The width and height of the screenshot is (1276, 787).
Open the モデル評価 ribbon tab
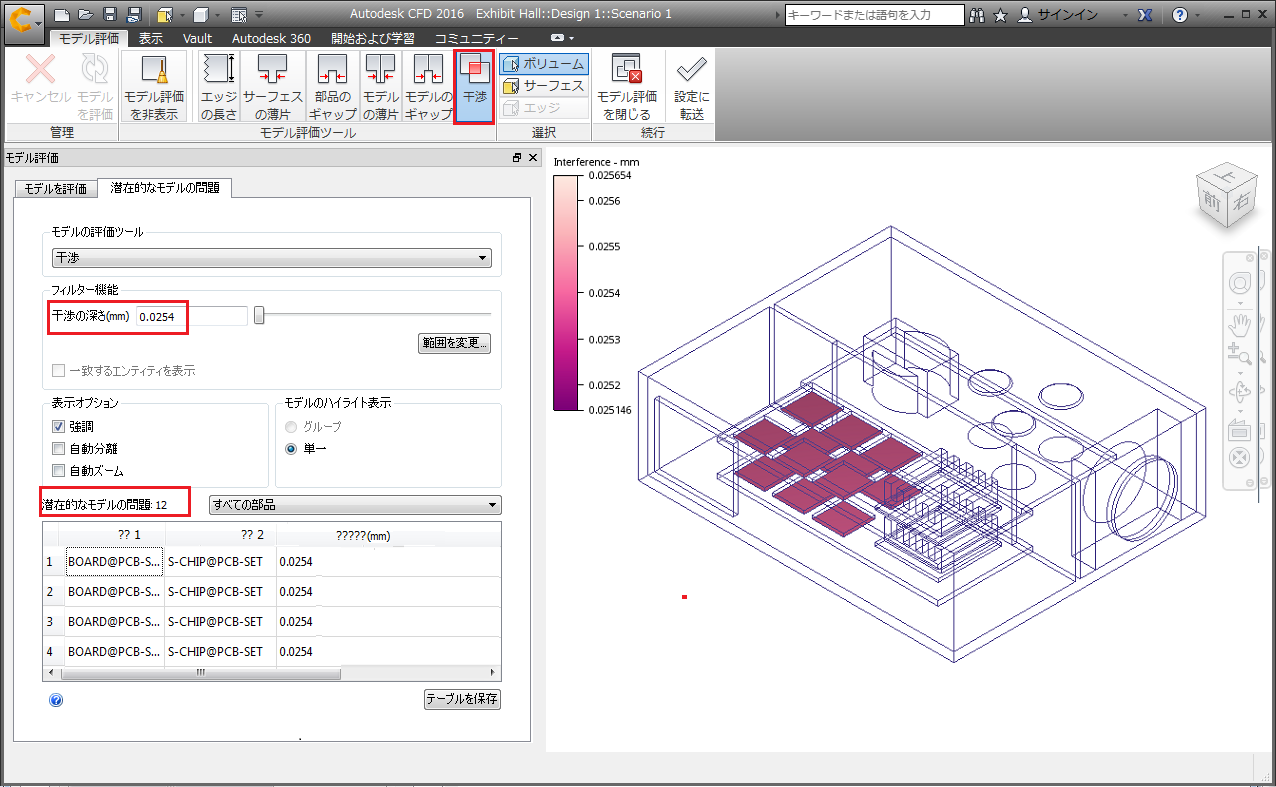click(x=89, y=38)
